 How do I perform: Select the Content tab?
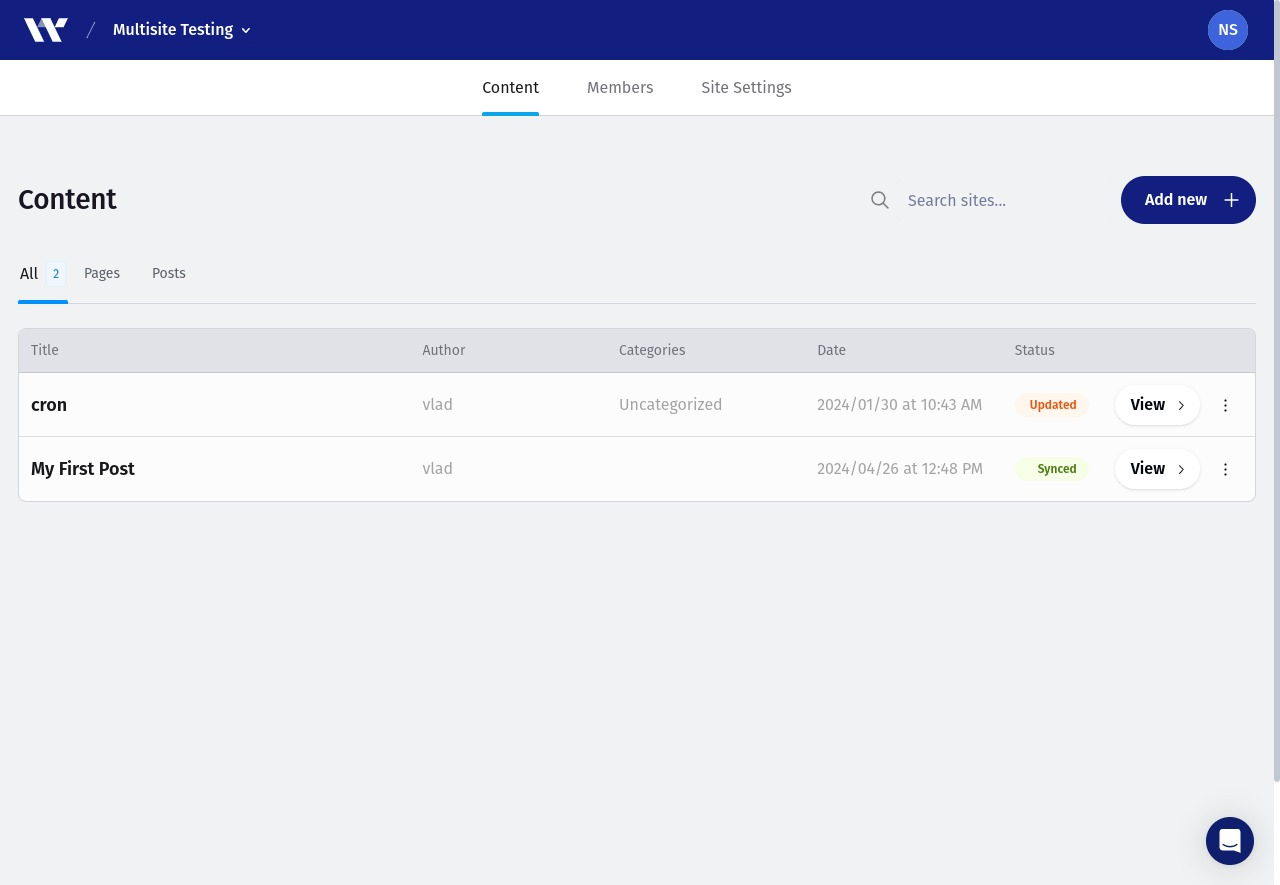pos(510,88)
